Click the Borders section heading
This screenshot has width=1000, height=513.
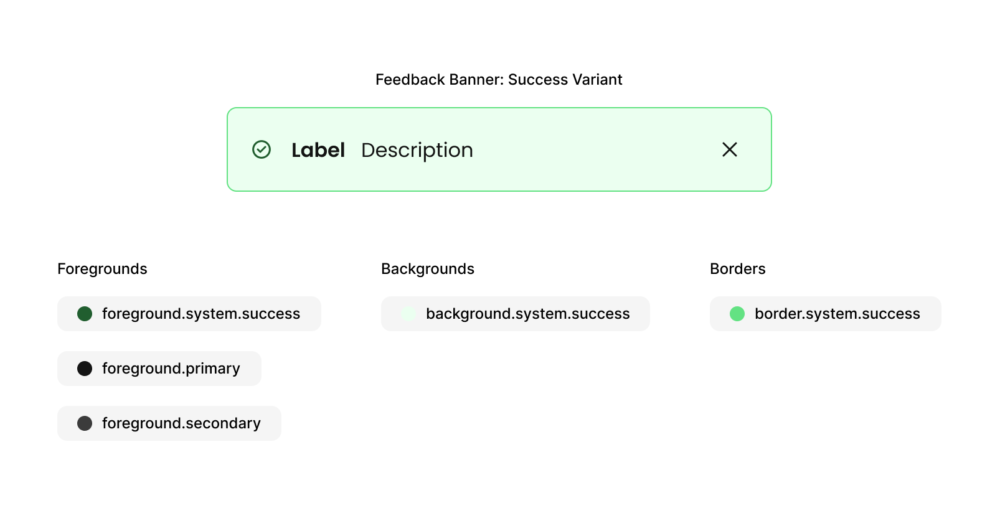738,269
